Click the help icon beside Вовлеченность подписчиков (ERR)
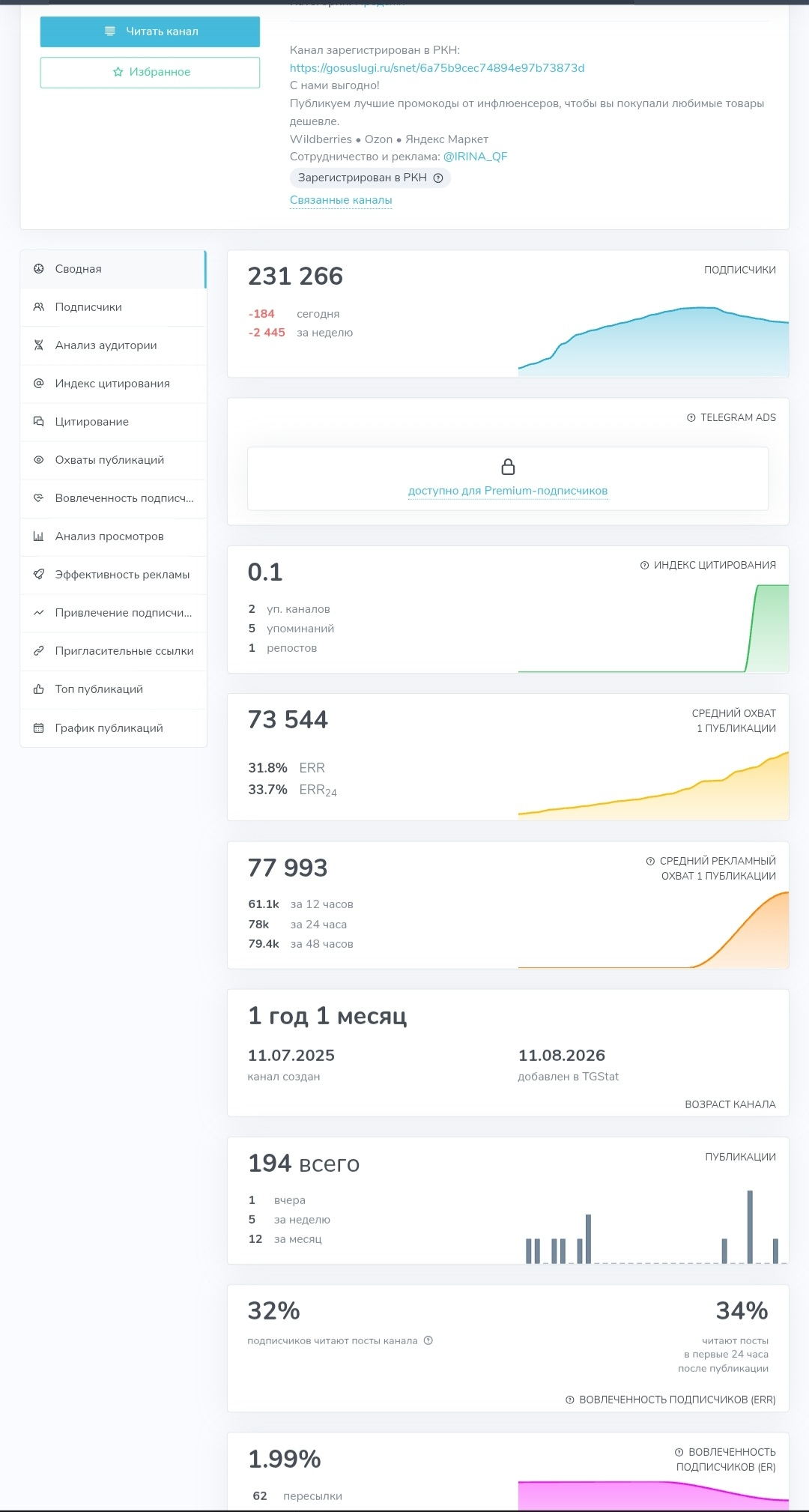809x1512 pixels. click(x=570, y=1400)
